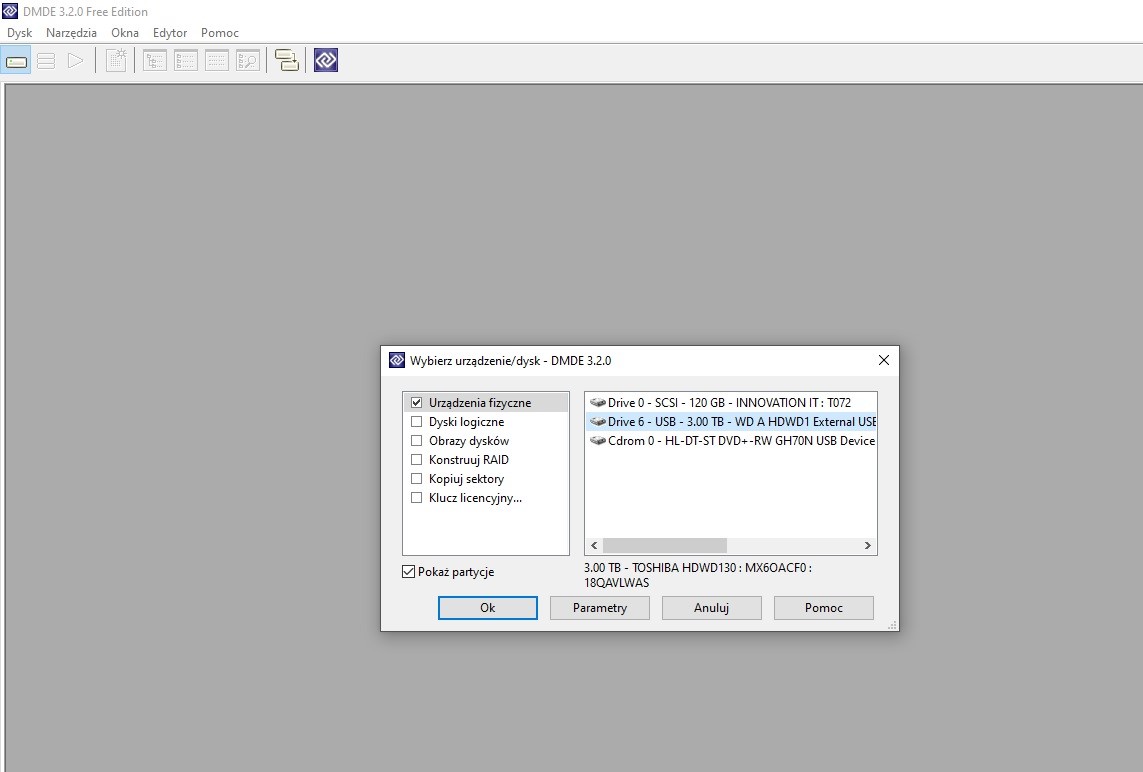The image size is (1143, 772).
Task: Enable the Konstruuj RAID checkbox
Action: [x=416, y=459]
